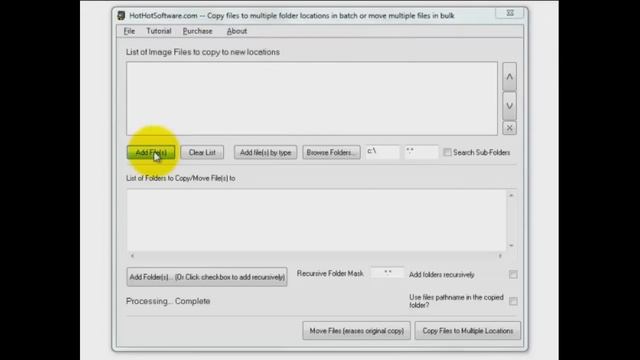Click Add Folder(s) button
The width and height of the screenshot is (640, 360).
[207, 277]
